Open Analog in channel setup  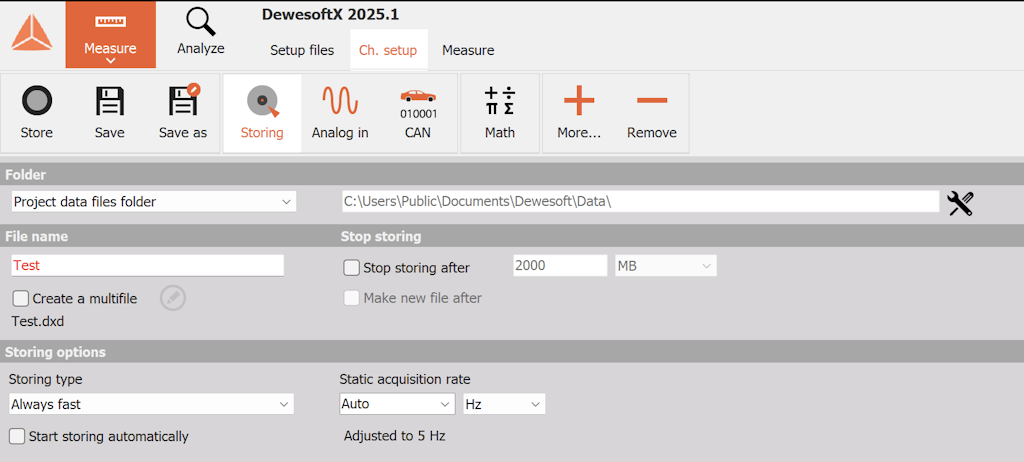[x=340, y=114]
